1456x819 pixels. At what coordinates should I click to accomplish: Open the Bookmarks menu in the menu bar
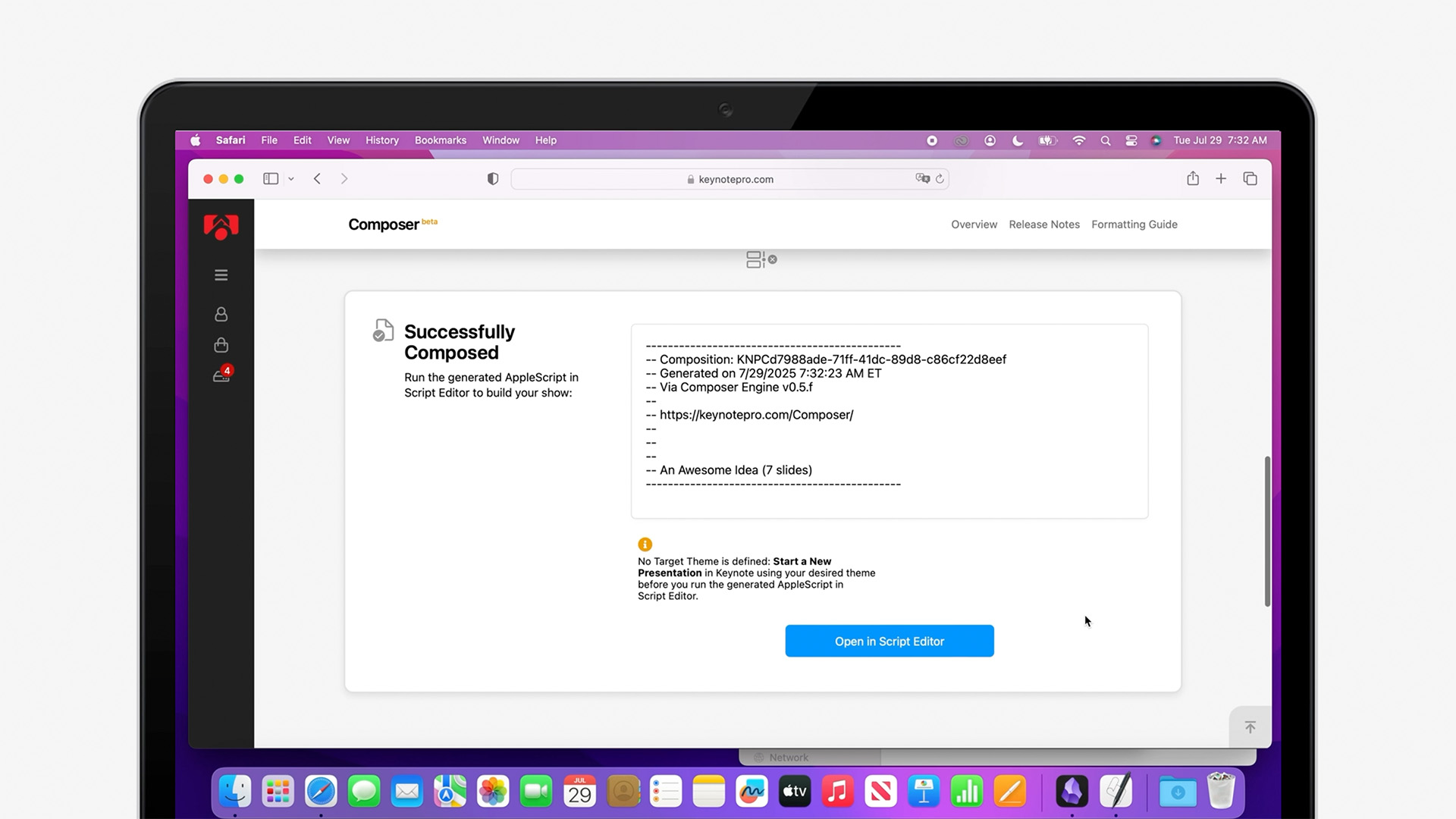[440, 140]
